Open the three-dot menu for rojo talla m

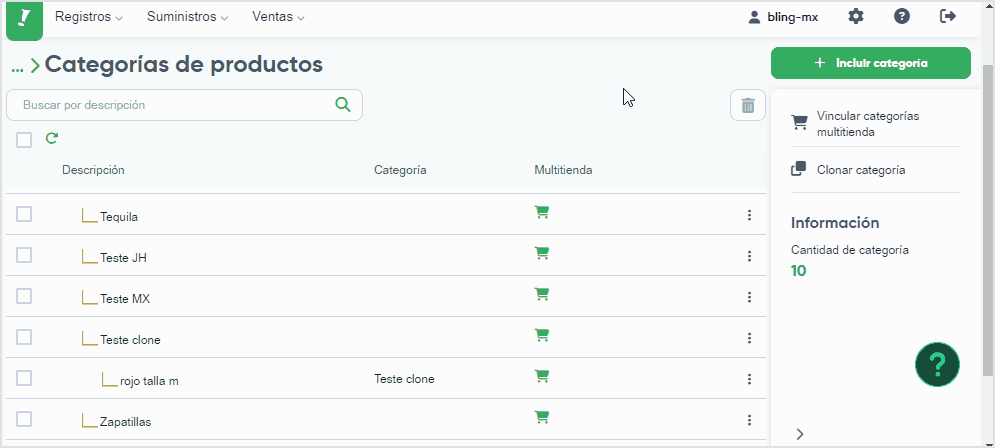(x=749, y=379)
